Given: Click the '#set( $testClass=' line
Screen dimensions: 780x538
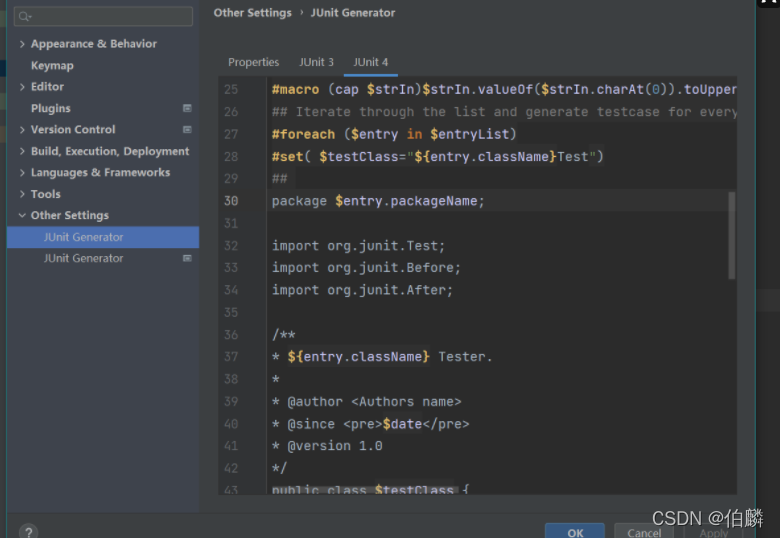Looking at the screenshot, I should (438, 157).
